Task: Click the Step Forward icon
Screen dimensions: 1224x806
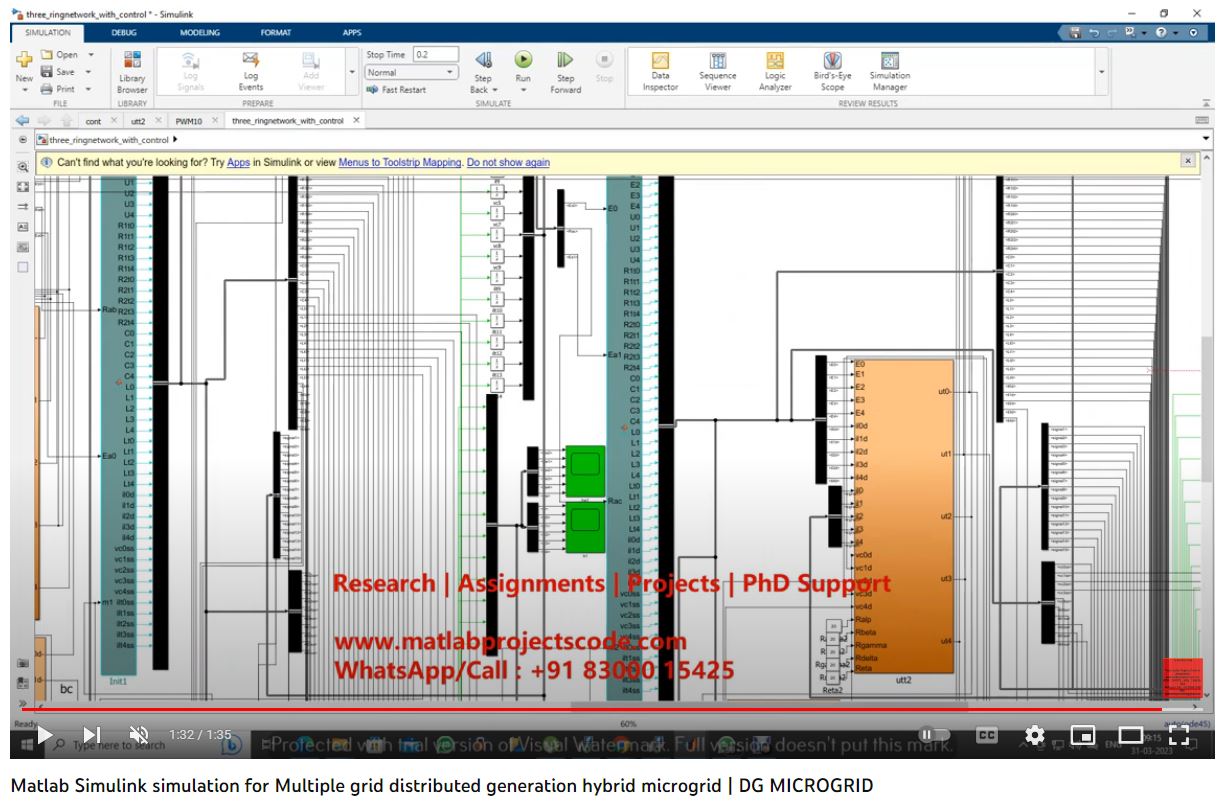Action: point(565,62)
